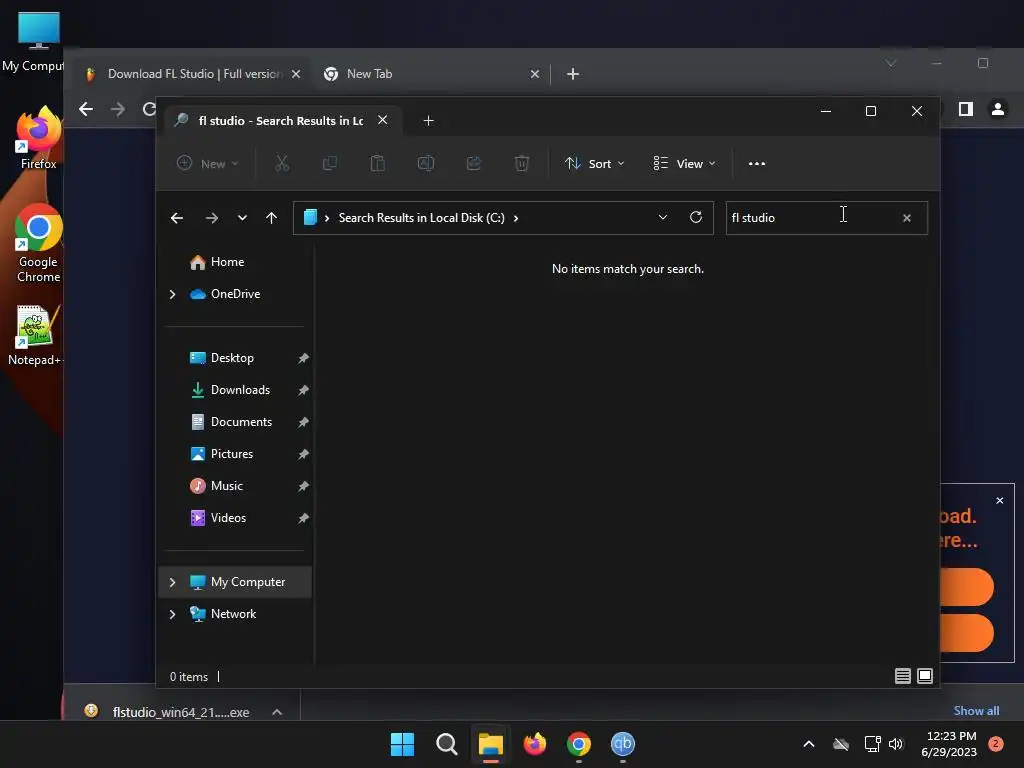Switch to large thumbnails view in status bar

pos(925,676)
